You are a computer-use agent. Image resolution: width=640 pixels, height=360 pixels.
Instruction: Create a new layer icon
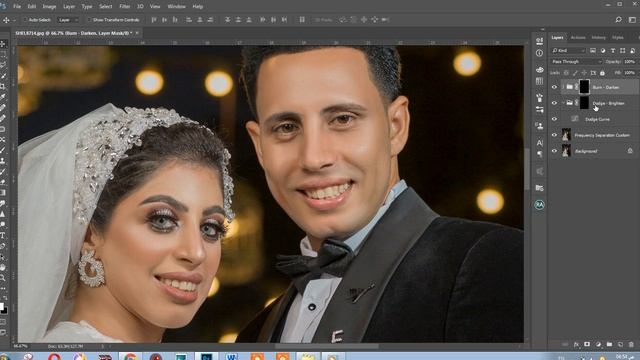point(620,344)
